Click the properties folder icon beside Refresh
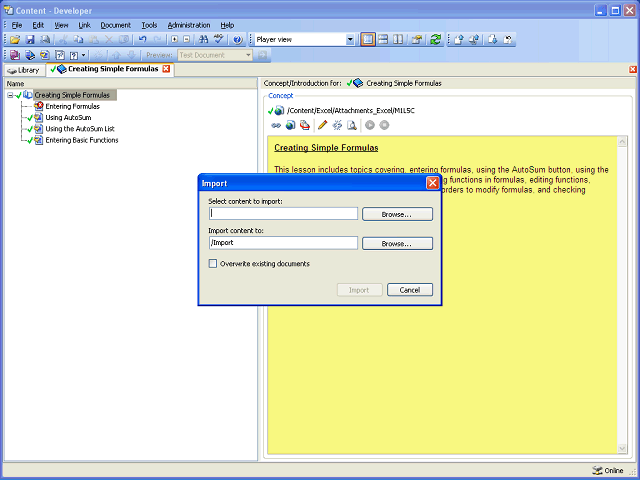Image resolution: width=640 pixels, height=480 pixels. pos(417,40)
